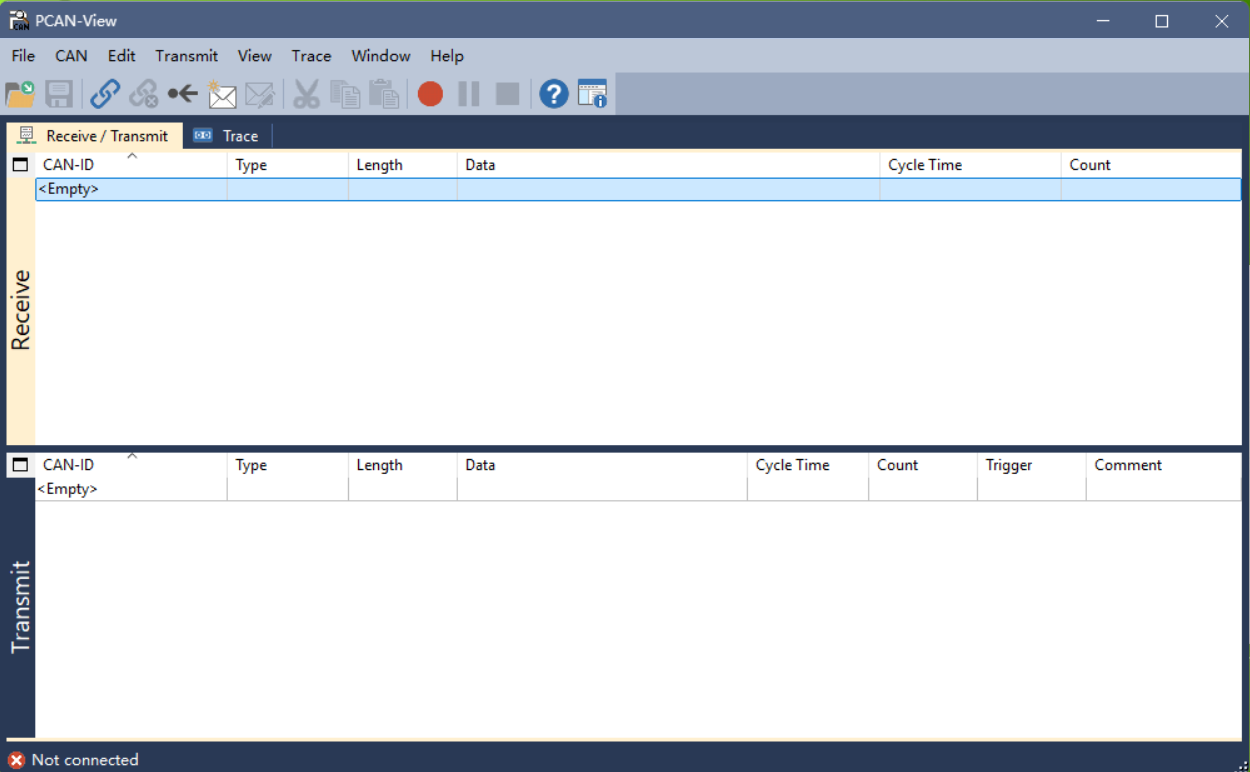Viewport: 1250px width, 772px height.
Task: Click the Receive pane maximize icon
Action: [x=20, y=165]
